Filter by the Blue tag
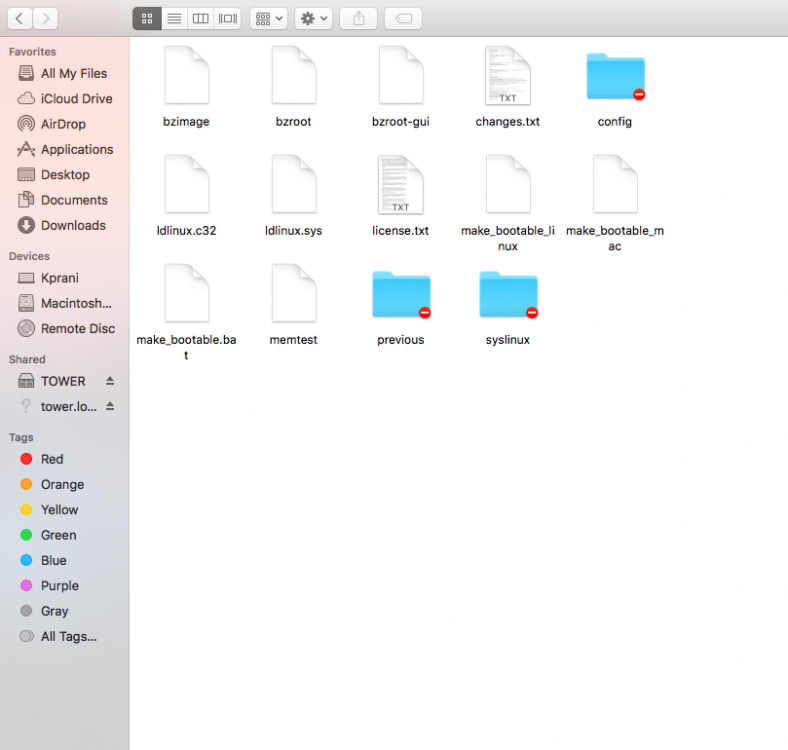 (64, 560)
